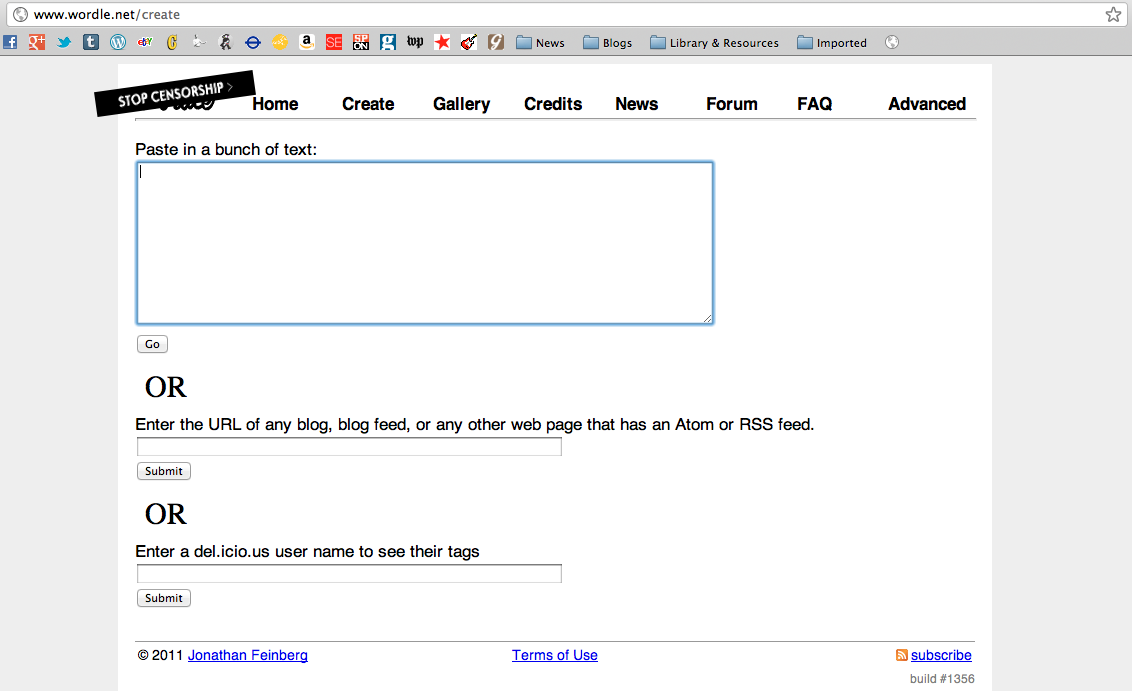1132x691 pixels.
Task: Expand the Blogs bookmarks folder
Action: pos(607,43)
